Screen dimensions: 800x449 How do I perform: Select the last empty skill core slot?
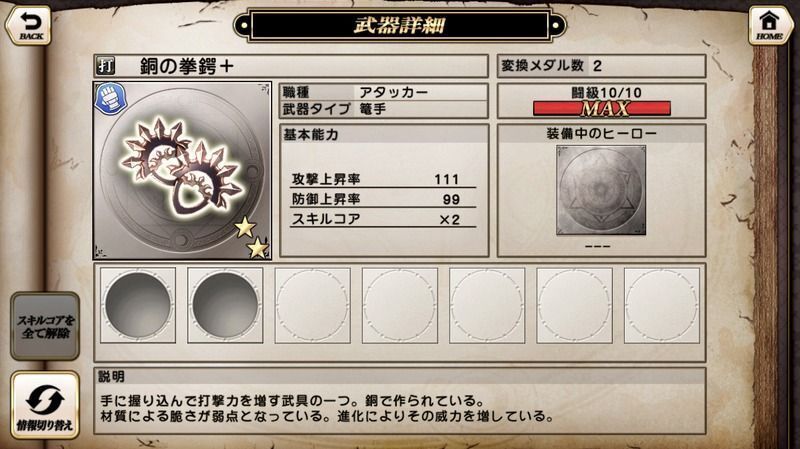point(662,305)
